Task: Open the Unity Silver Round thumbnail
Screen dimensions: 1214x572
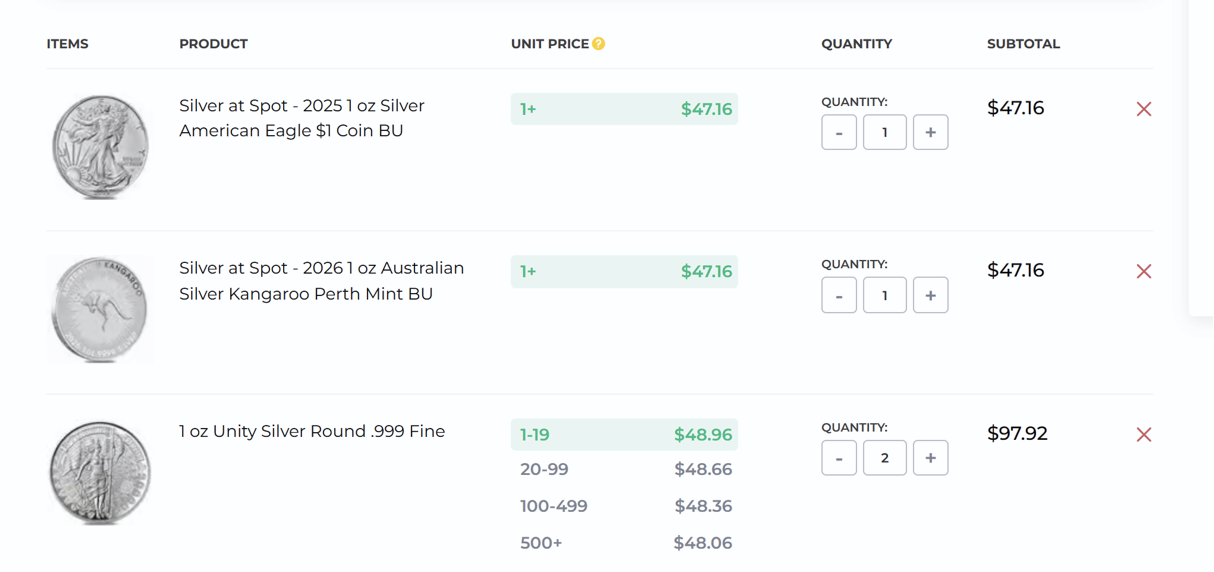Action: [100, 472]
